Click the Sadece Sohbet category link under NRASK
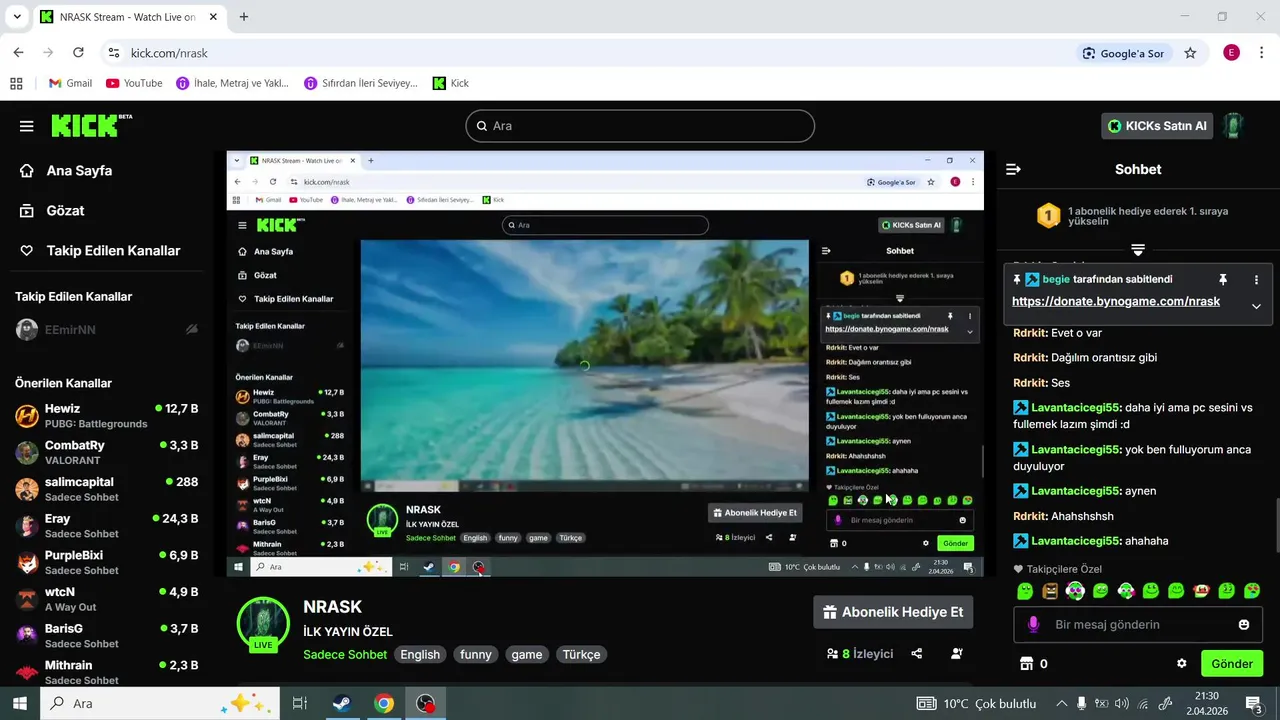Viewport: 1280px width, 720px height. click(x=345, y=655)
